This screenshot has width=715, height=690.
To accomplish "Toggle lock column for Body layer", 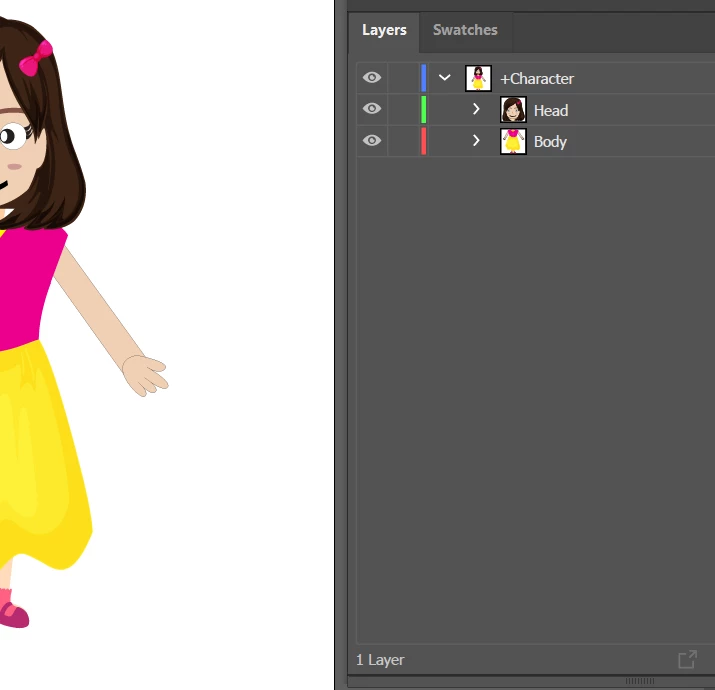I will tap(404, 141).
